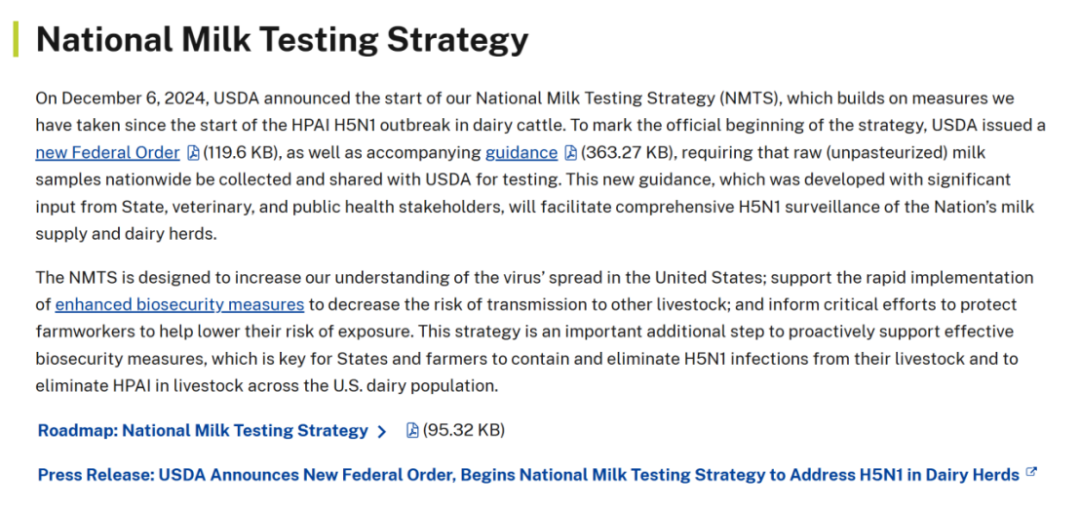Follow the enhanced biosecurity measures link
Screen dimensions: 1080x509
pyautogui.click(x=179, y=304)
